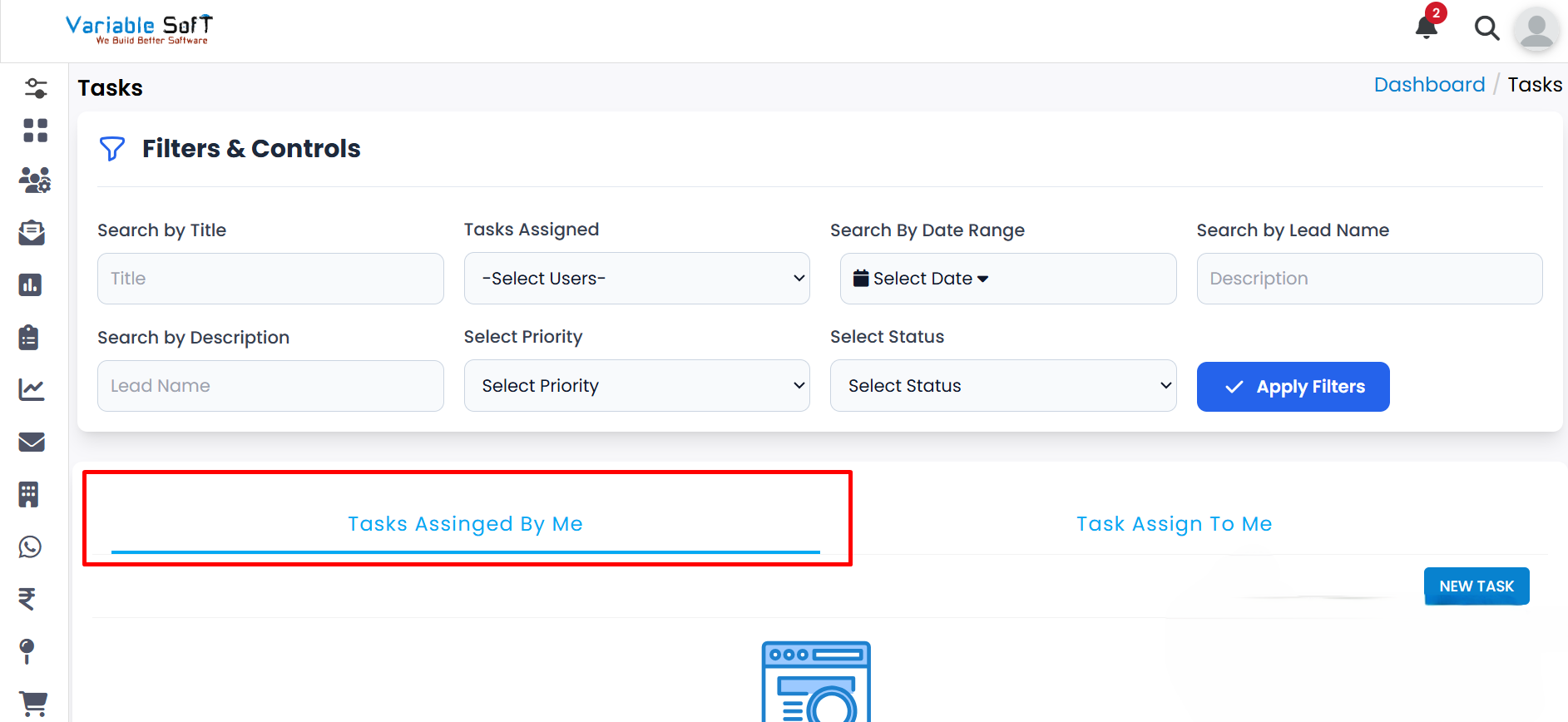
Task: Click the search magnifier icon
Action: tap(1486, 28)
